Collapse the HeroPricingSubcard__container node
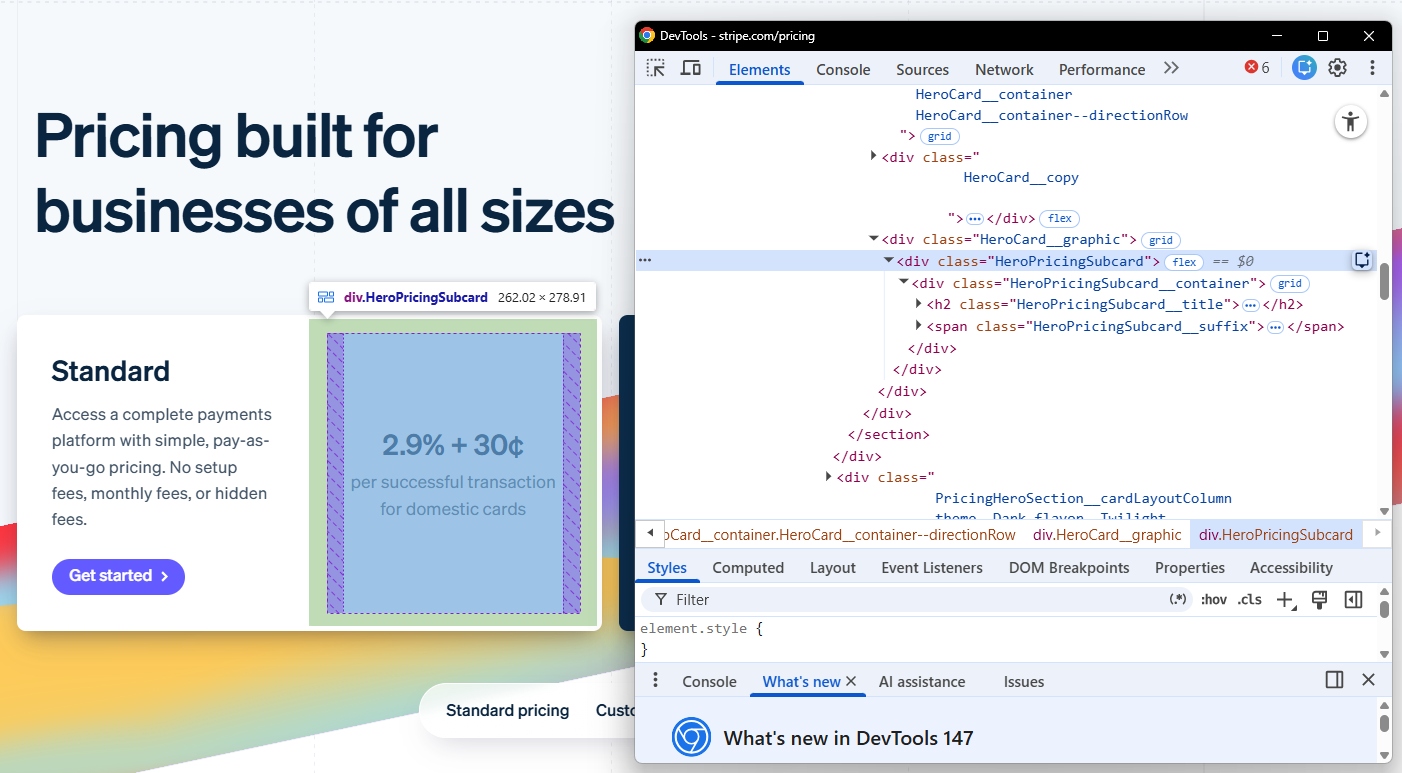Viewport: 1402px width, 773px height. [904, 283]
